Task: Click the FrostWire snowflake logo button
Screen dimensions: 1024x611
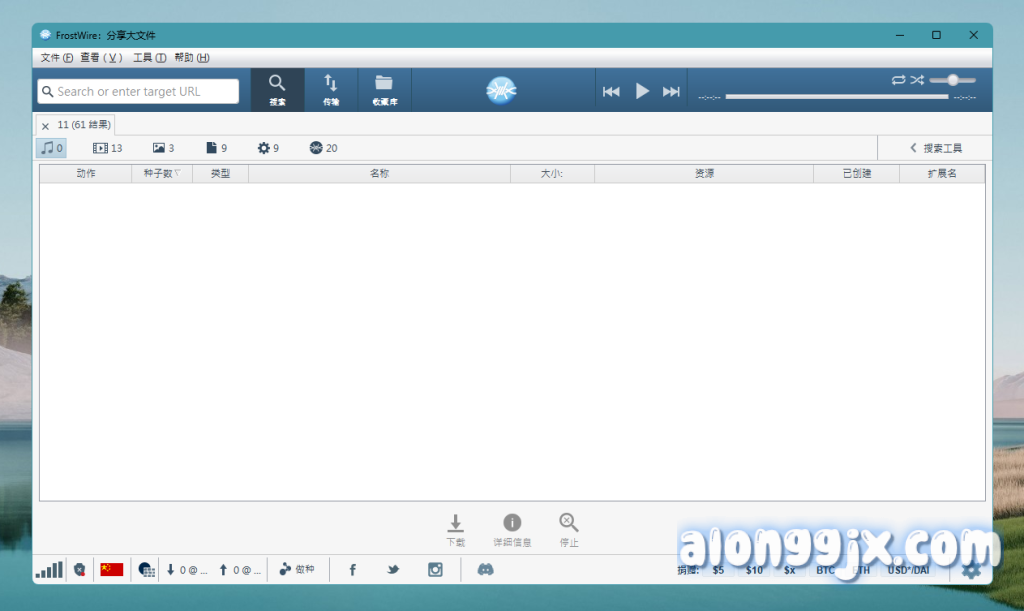Action: point(502,91)
